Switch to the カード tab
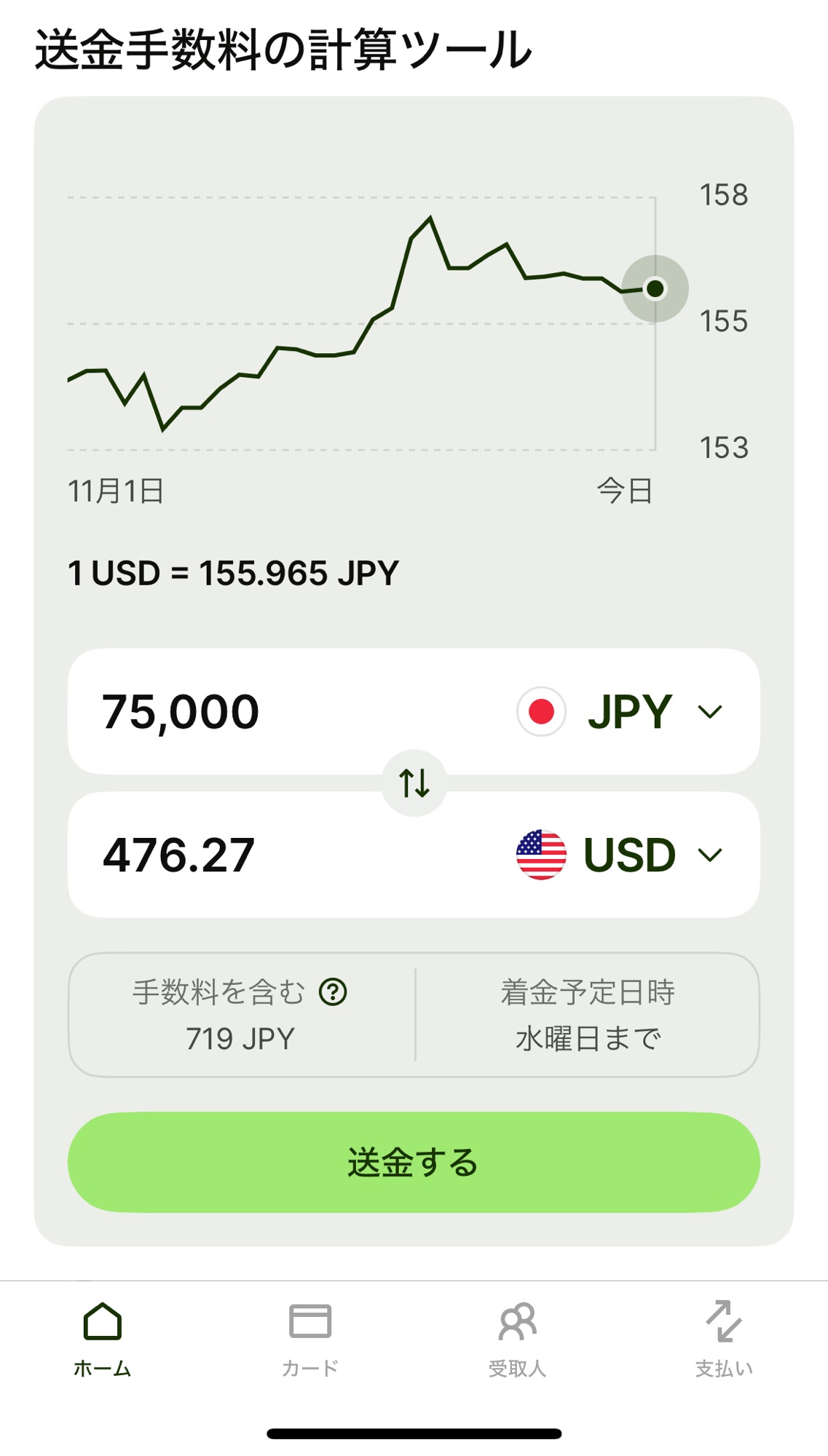The image size is (828, 1456). 310,1369
